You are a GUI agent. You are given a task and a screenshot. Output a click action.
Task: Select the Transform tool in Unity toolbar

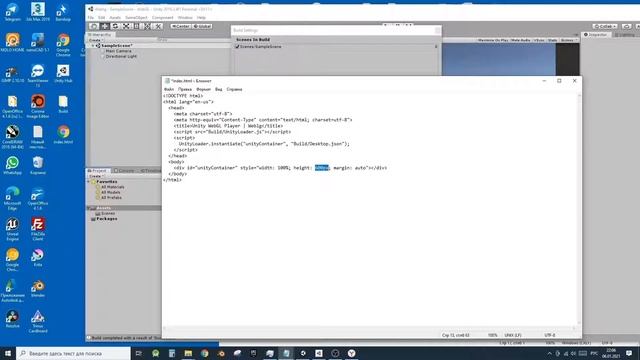(147, 26)
